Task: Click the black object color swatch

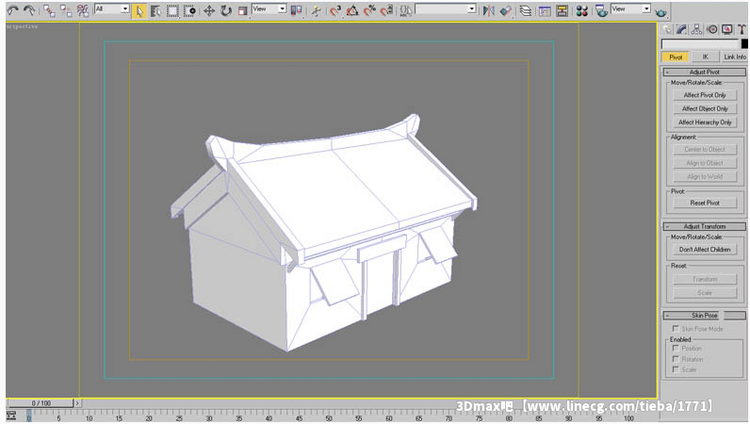Action: [x=744, y=44]
